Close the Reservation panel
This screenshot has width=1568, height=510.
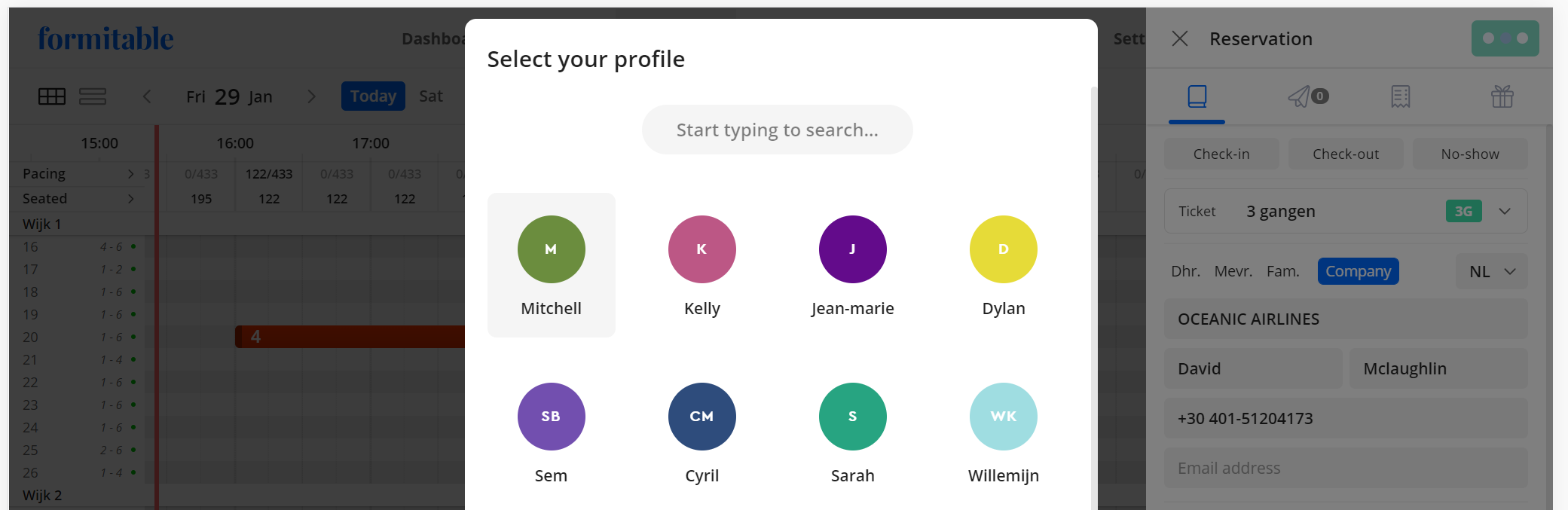coord(1180,38)
